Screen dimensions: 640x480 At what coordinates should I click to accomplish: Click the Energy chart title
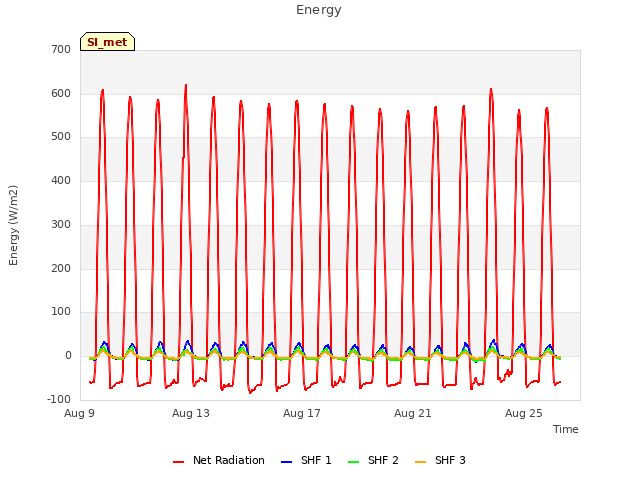(x=319, y=10)
